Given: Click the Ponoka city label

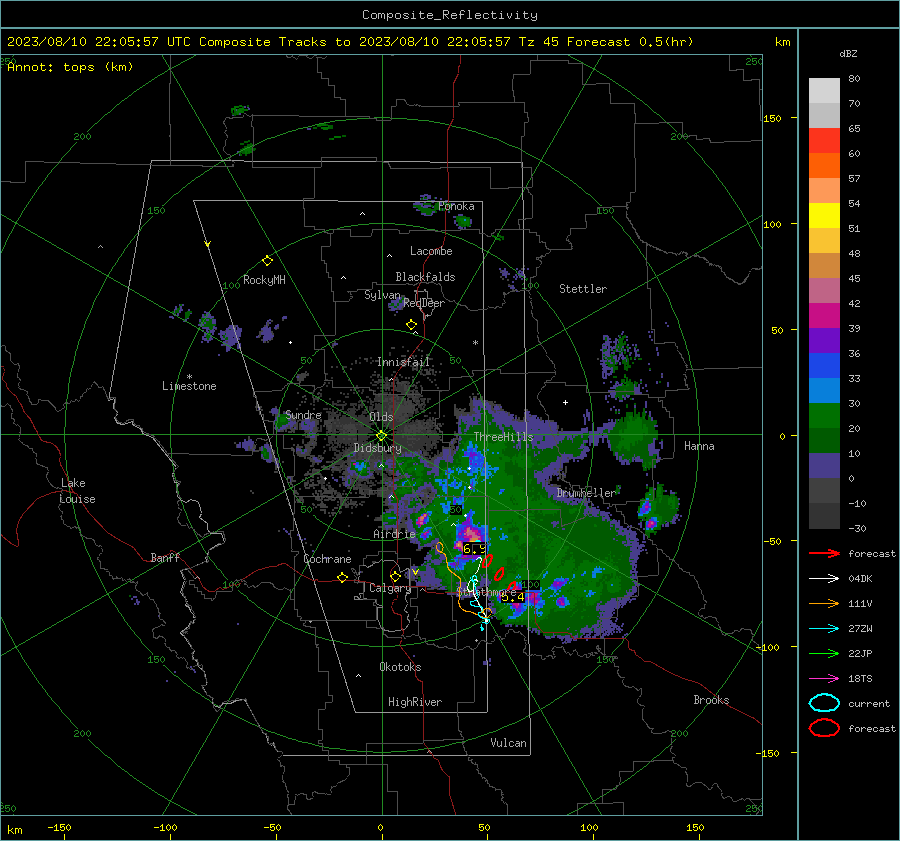Looking at the screenshot, I should click(456, 206).
